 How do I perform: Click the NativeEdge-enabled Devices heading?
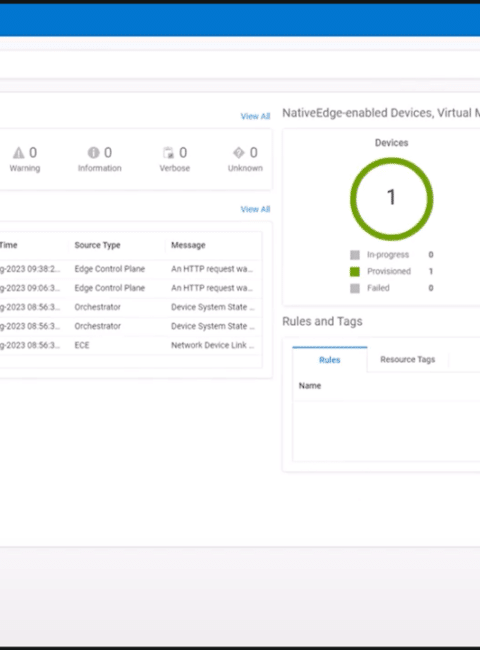381,113
